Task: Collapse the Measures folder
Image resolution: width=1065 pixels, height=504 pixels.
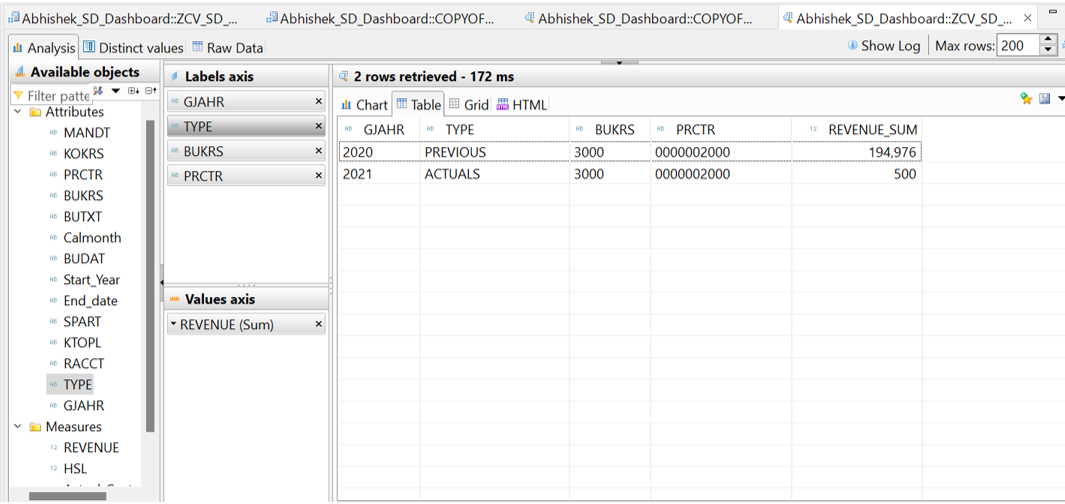Action: pyautogui.click(x=18, y=427)
